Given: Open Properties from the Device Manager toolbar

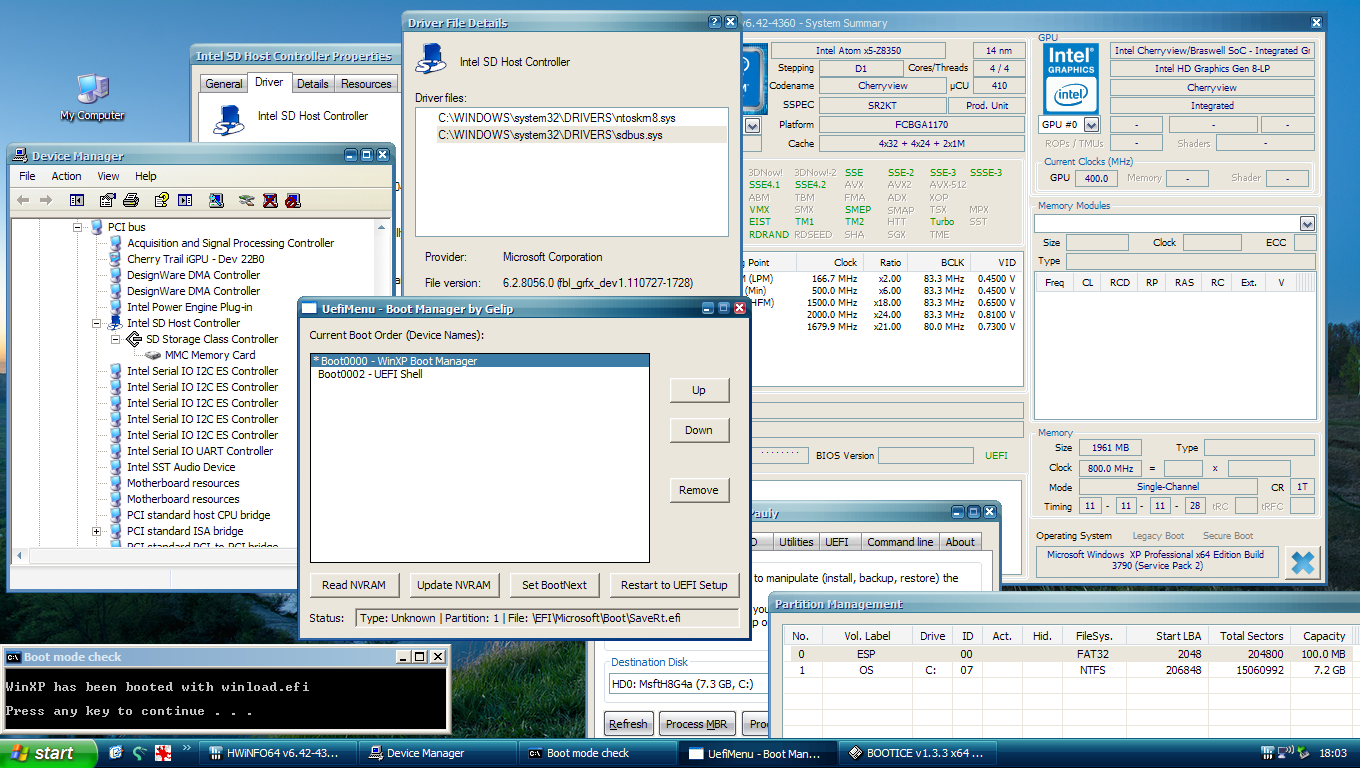Looking at the screenshot, I should pos(107,200).
